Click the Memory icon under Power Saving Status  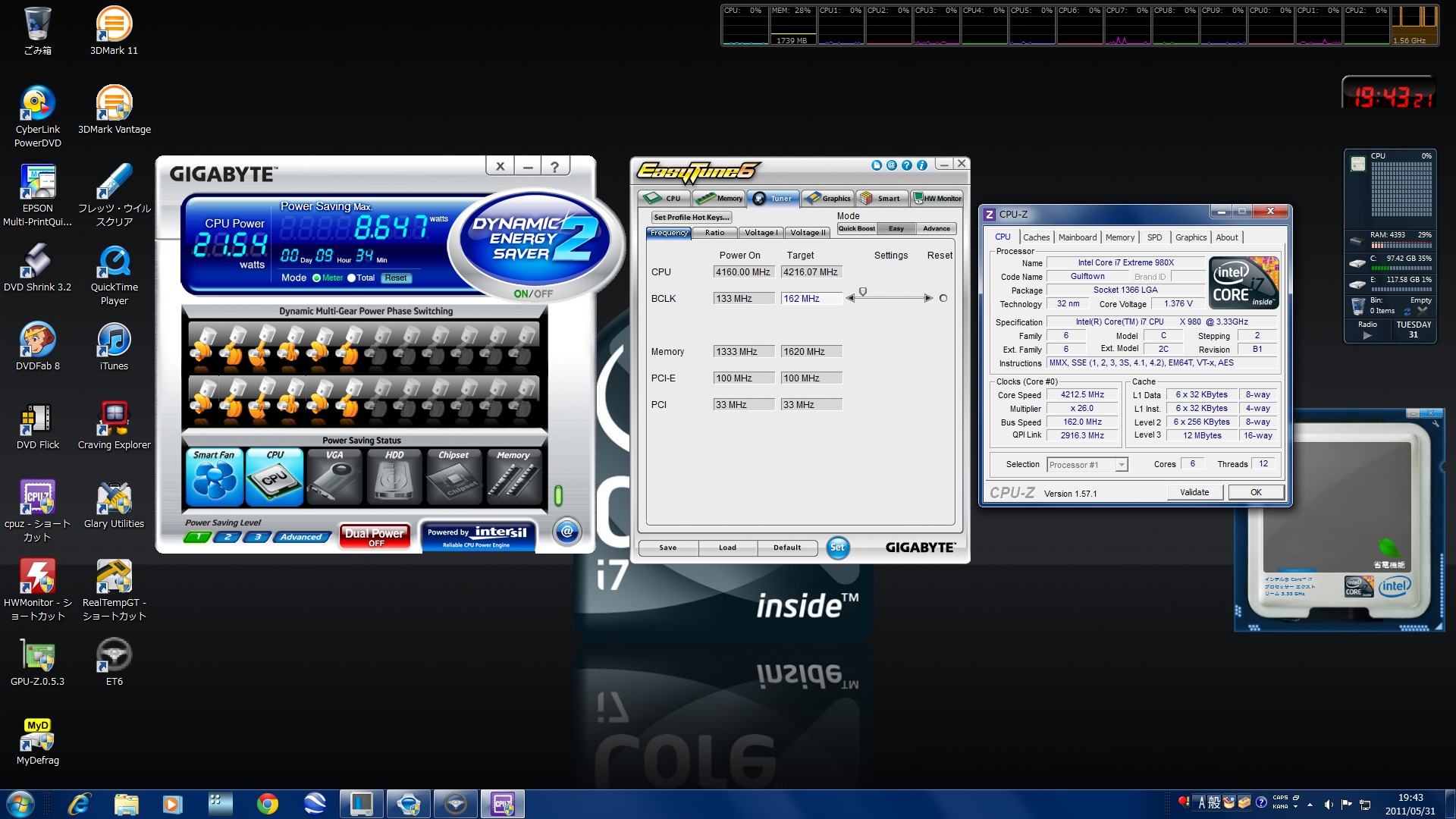tap(513, 476)
